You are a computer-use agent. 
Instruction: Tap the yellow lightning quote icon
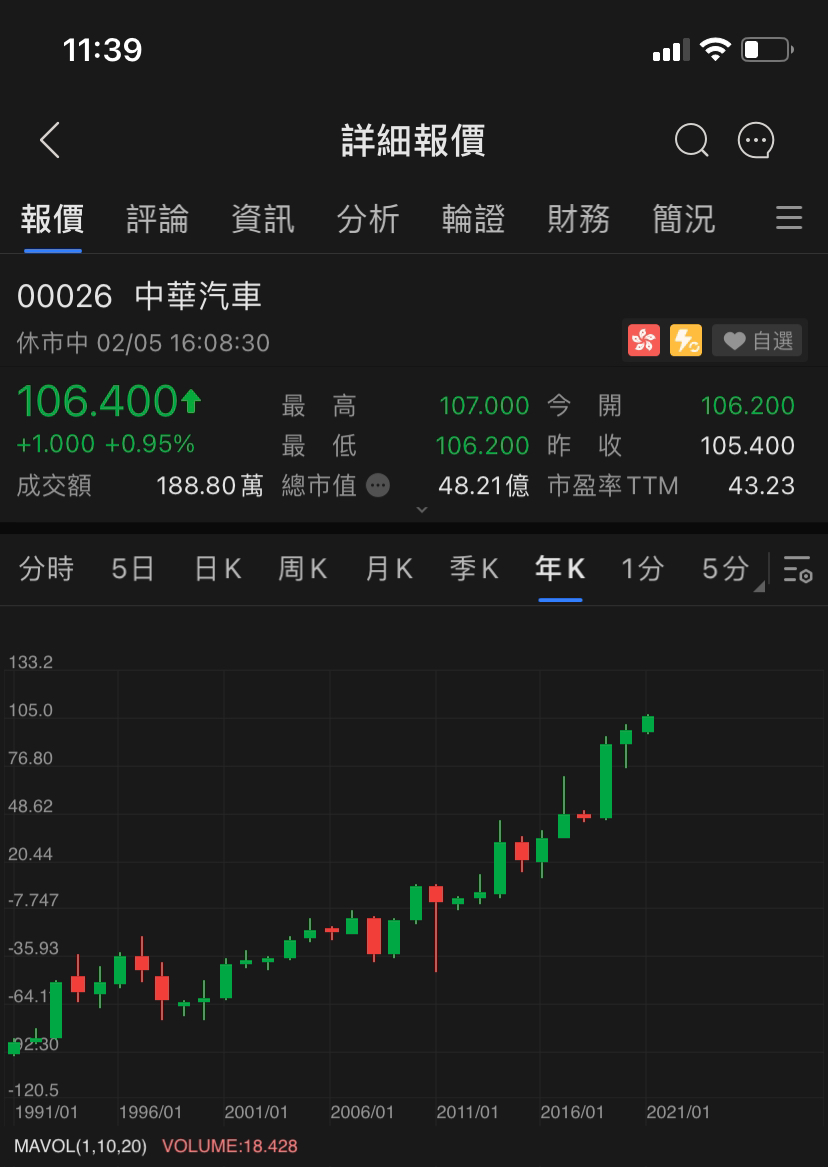click(x=686, y=341)
